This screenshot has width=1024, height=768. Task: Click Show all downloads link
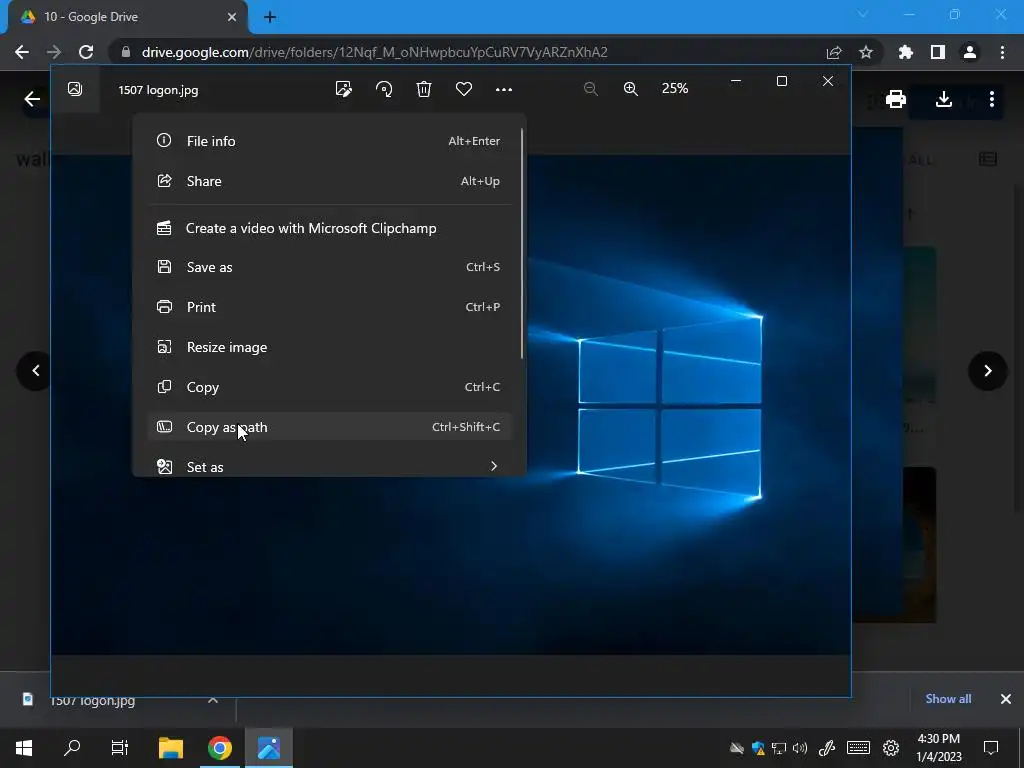coord(948,699)
